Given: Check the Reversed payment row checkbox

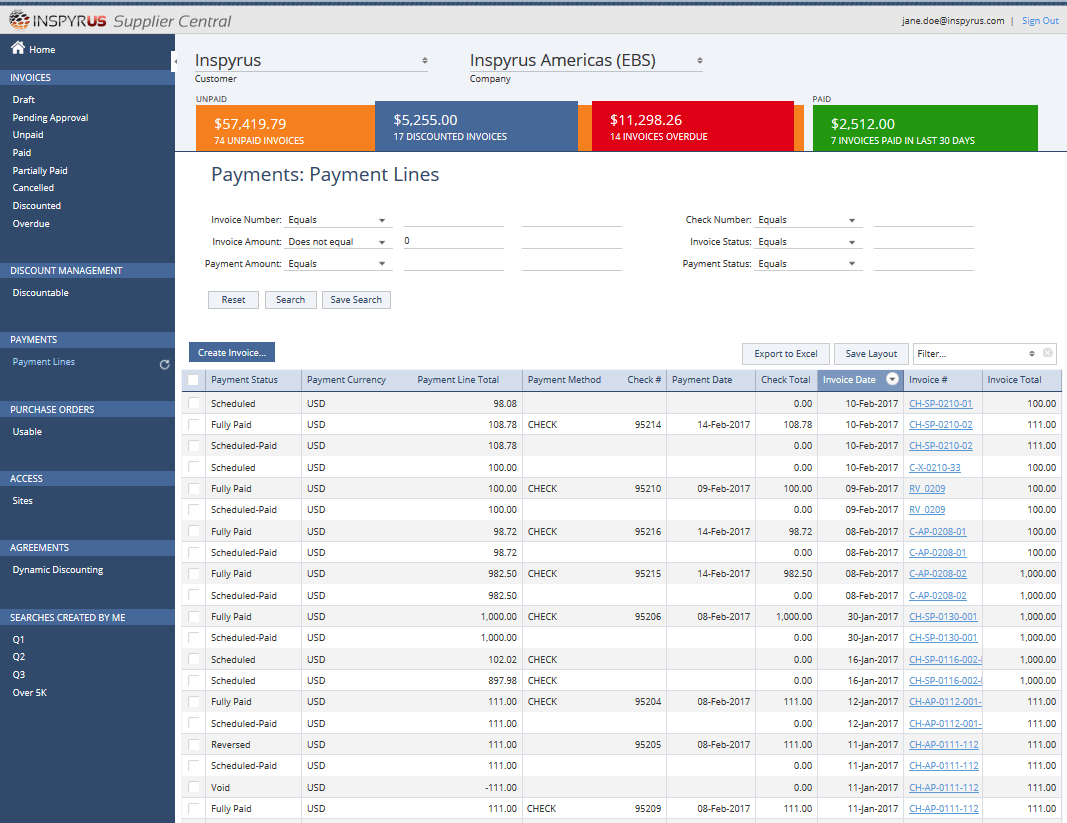Looking at the screenshot, I should coord(194,744).
